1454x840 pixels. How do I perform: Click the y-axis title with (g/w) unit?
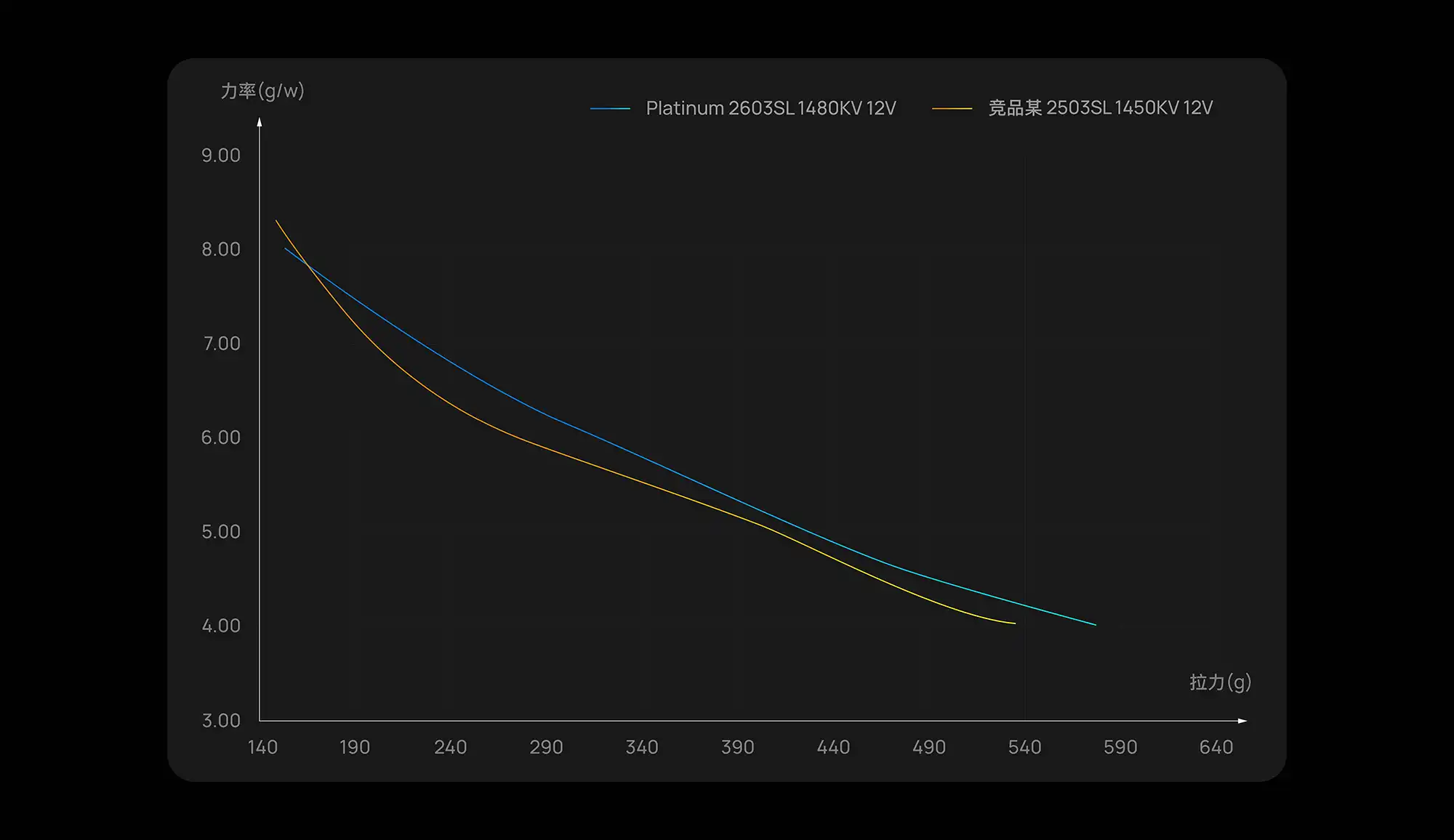[262, 91]
